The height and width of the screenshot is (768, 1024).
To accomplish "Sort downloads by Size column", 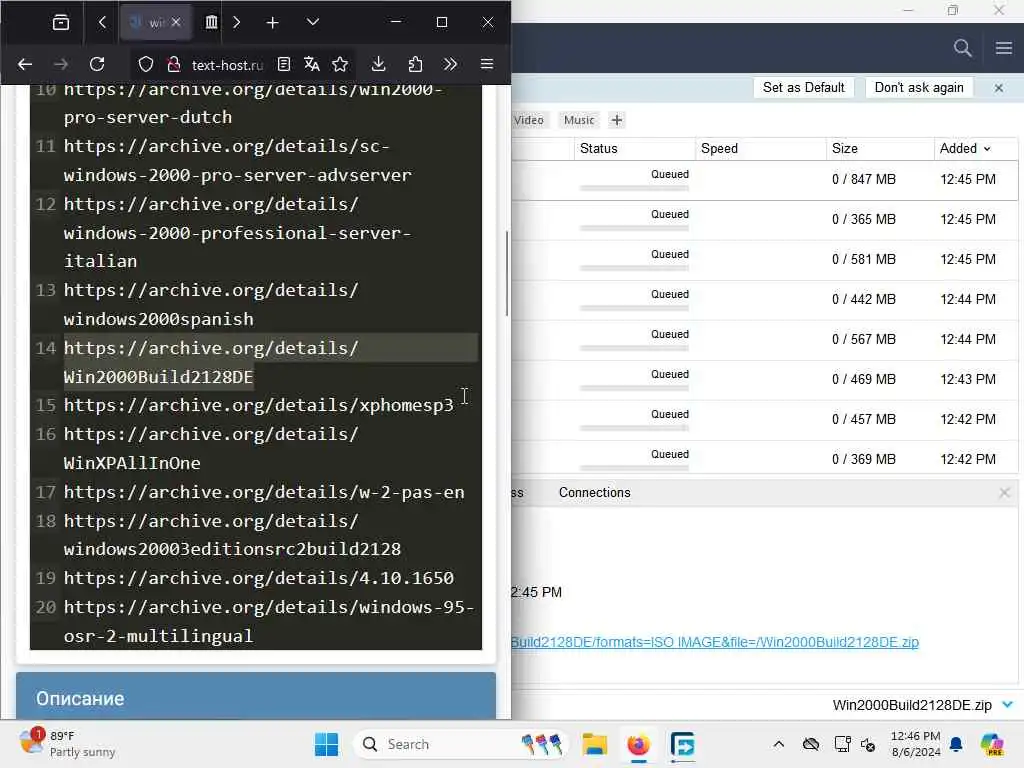I will coord(880,148).
